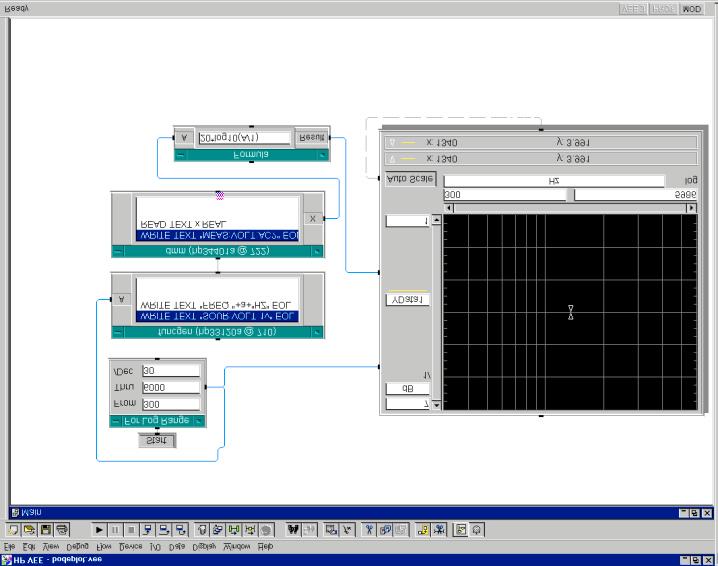The width and height of the screenshot is (718, 566).
Task: Click the log scale label on plot
Action: 691,180
